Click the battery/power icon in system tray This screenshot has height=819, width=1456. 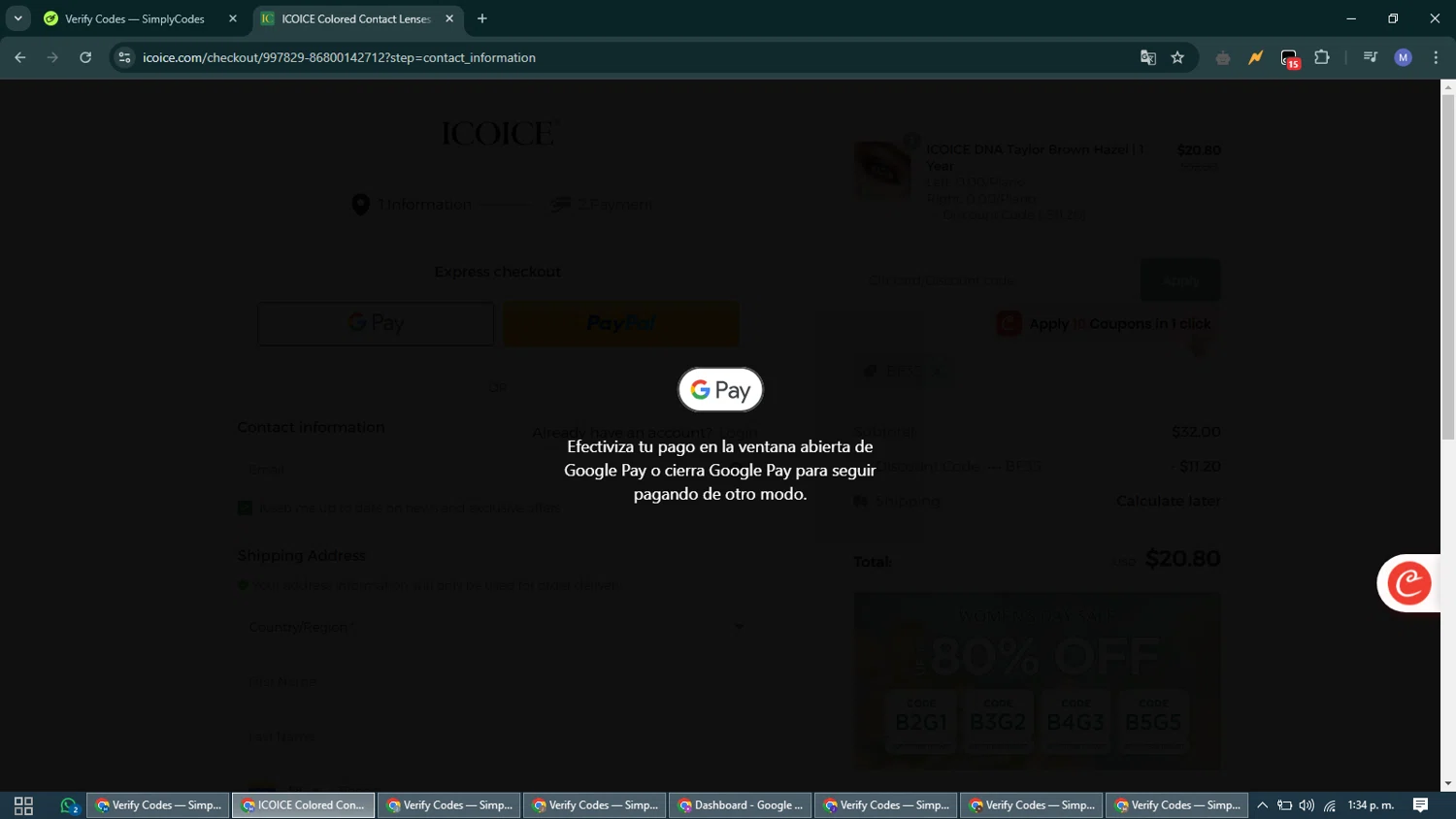click(1284, 805)
